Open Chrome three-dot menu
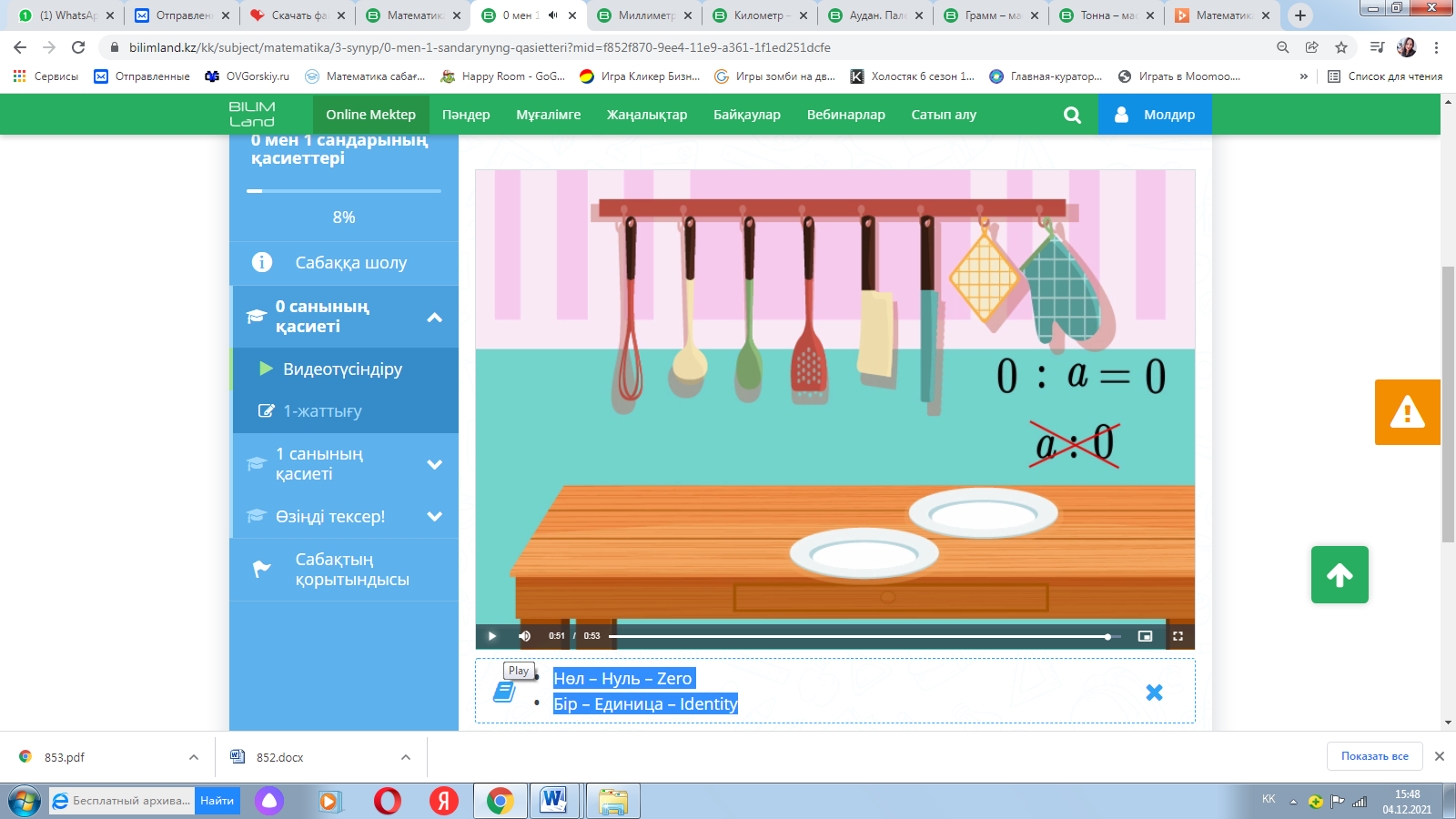1456x819 pixels. point(1436,47)
